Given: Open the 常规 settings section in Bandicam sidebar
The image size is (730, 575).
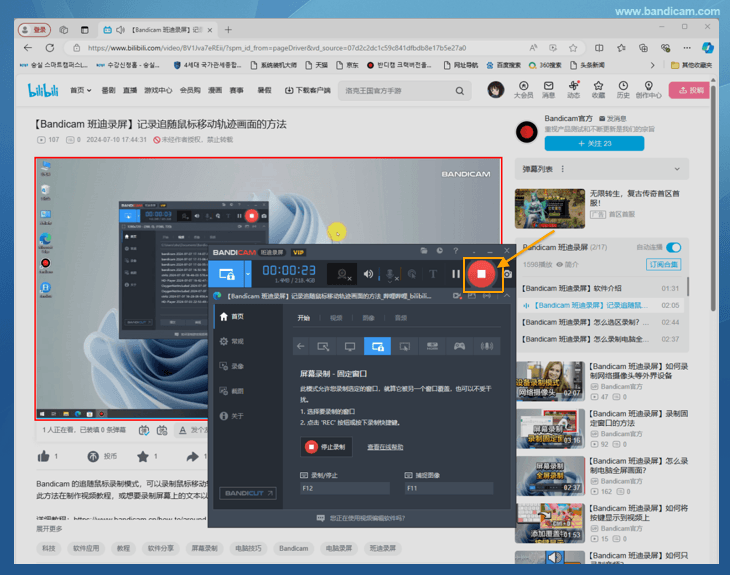Looking at the screenshot, I should (x=237, y=341).
